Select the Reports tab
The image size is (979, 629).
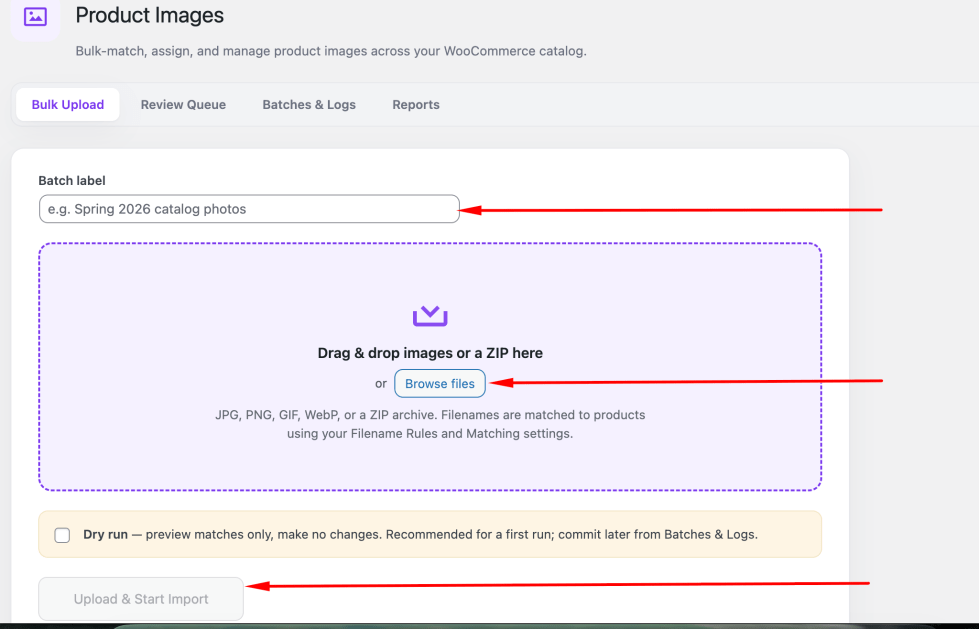(x=416, y=104)
